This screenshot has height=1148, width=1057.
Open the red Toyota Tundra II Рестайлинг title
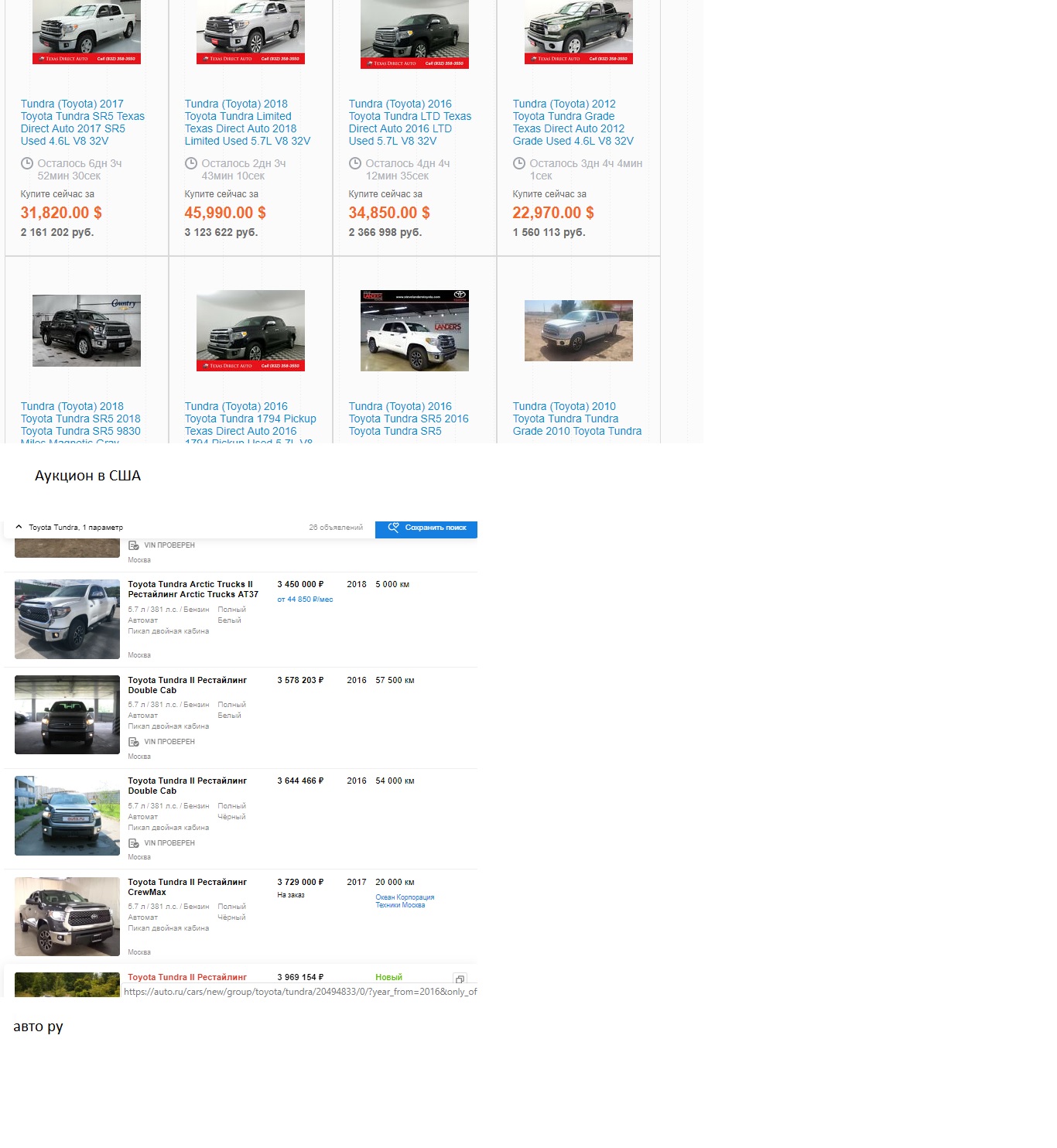[187, 977]
